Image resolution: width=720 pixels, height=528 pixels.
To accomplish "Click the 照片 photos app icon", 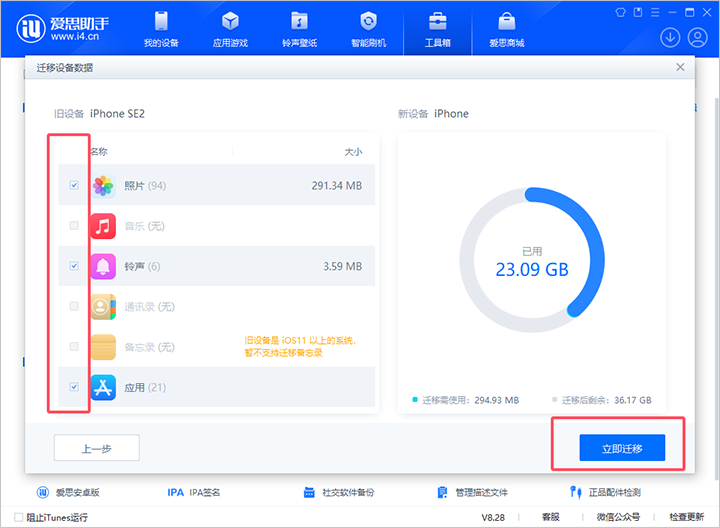I will coord(104,186).
